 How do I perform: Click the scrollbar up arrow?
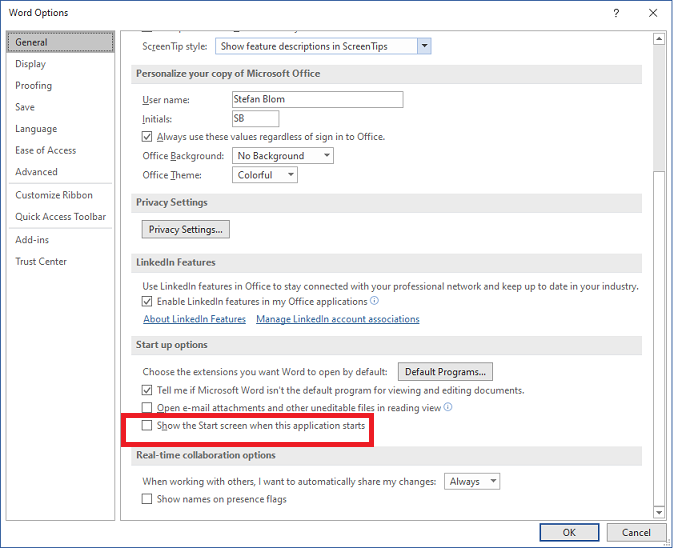point(659,39)
